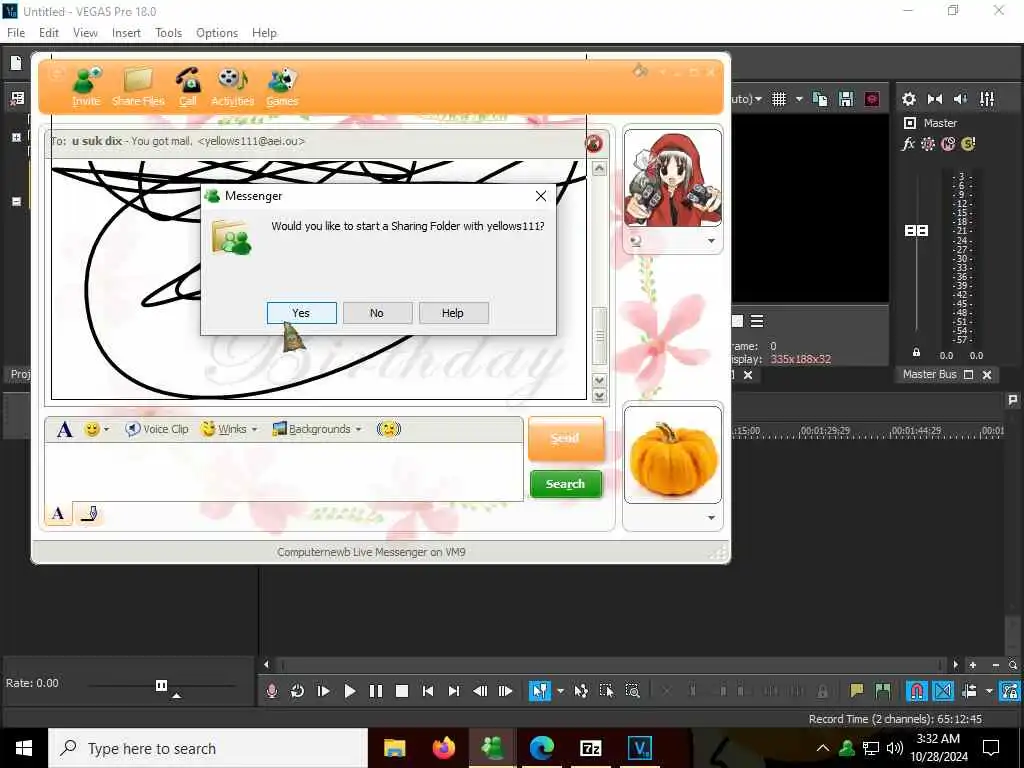Click the block contact icon in header
This screenshot has width=1024, height=768.
pos(594,143)
